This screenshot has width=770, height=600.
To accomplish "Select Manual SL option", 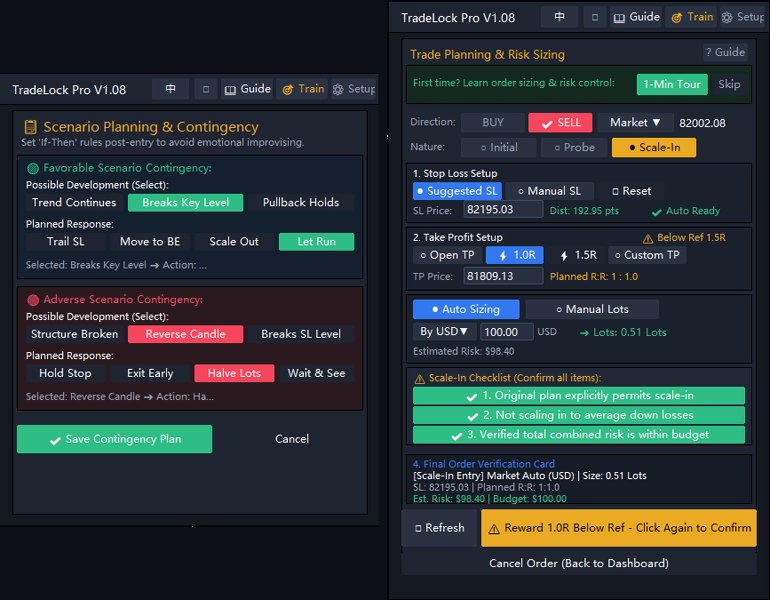I will point(549,191).
